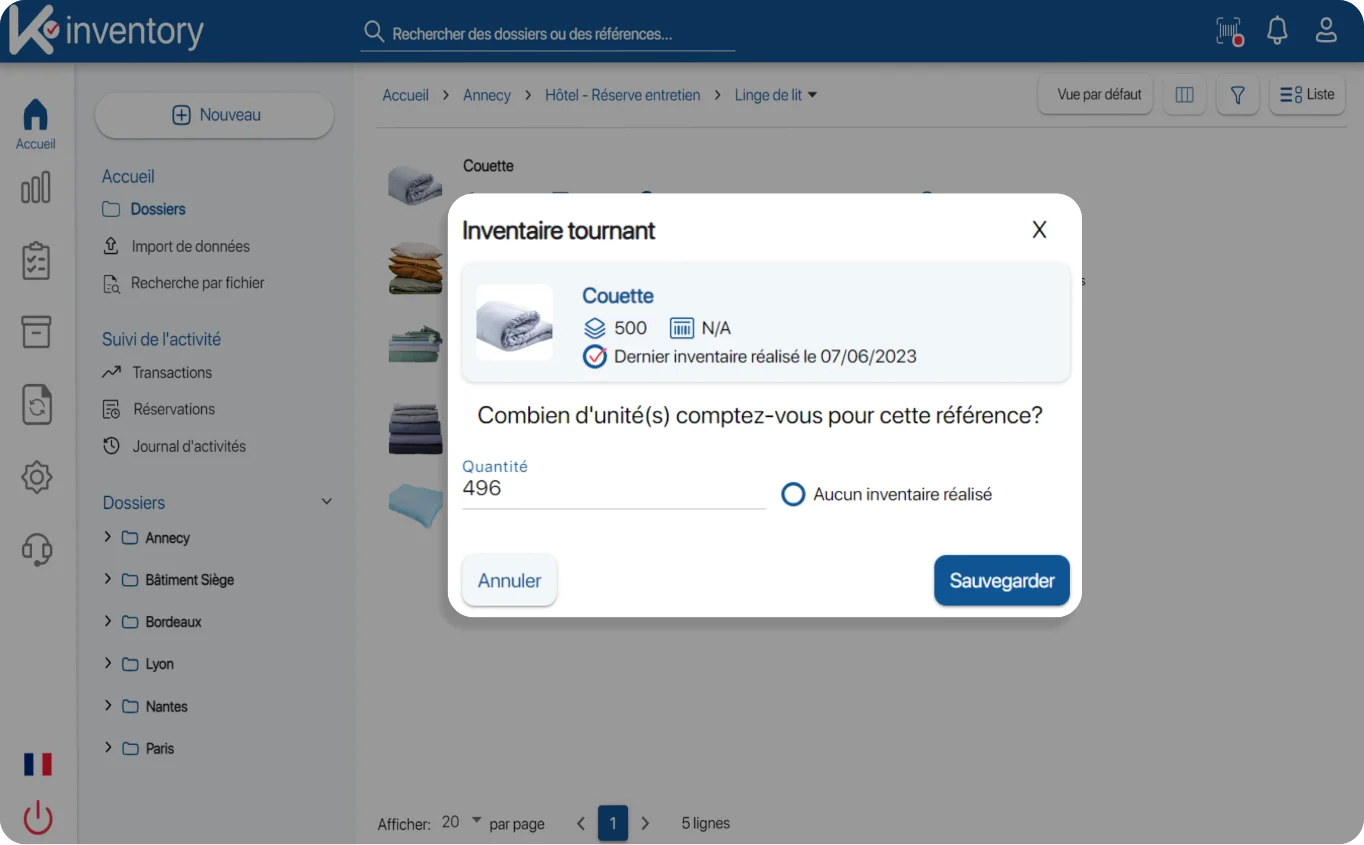Close the Inventaire tournant dialog with X
This screenshot has height=845, width=1364.
pos(1039,230)
